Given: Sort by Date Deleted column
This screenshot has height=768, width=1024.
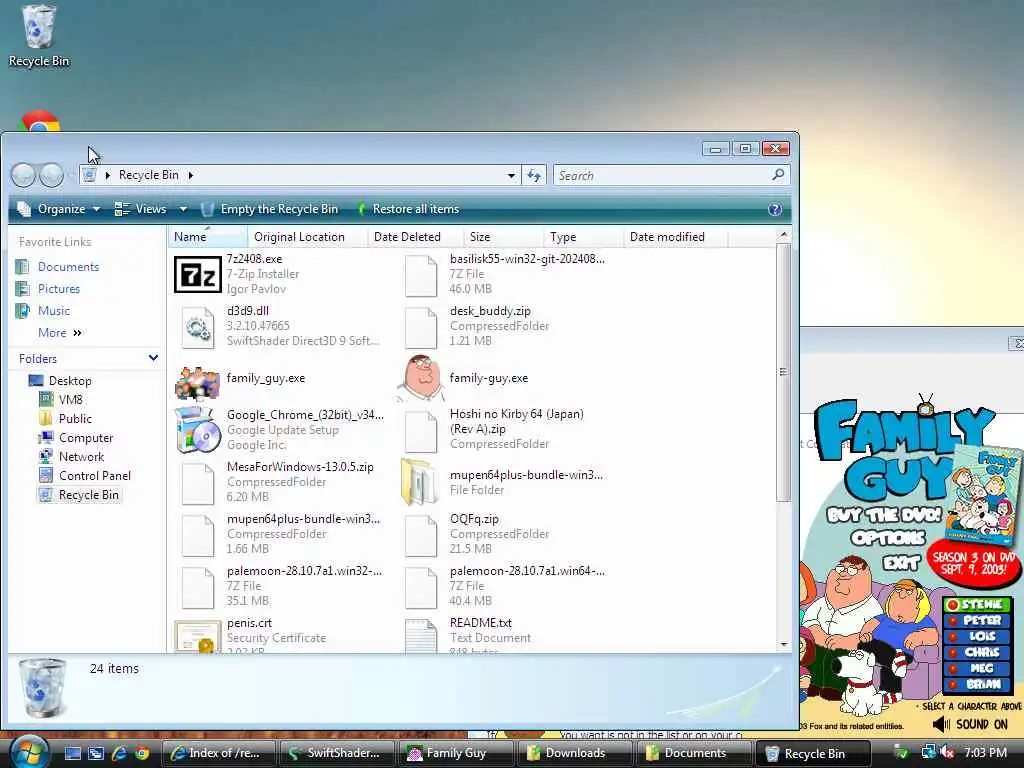Looking at the screenshot, I should point(415,236).
